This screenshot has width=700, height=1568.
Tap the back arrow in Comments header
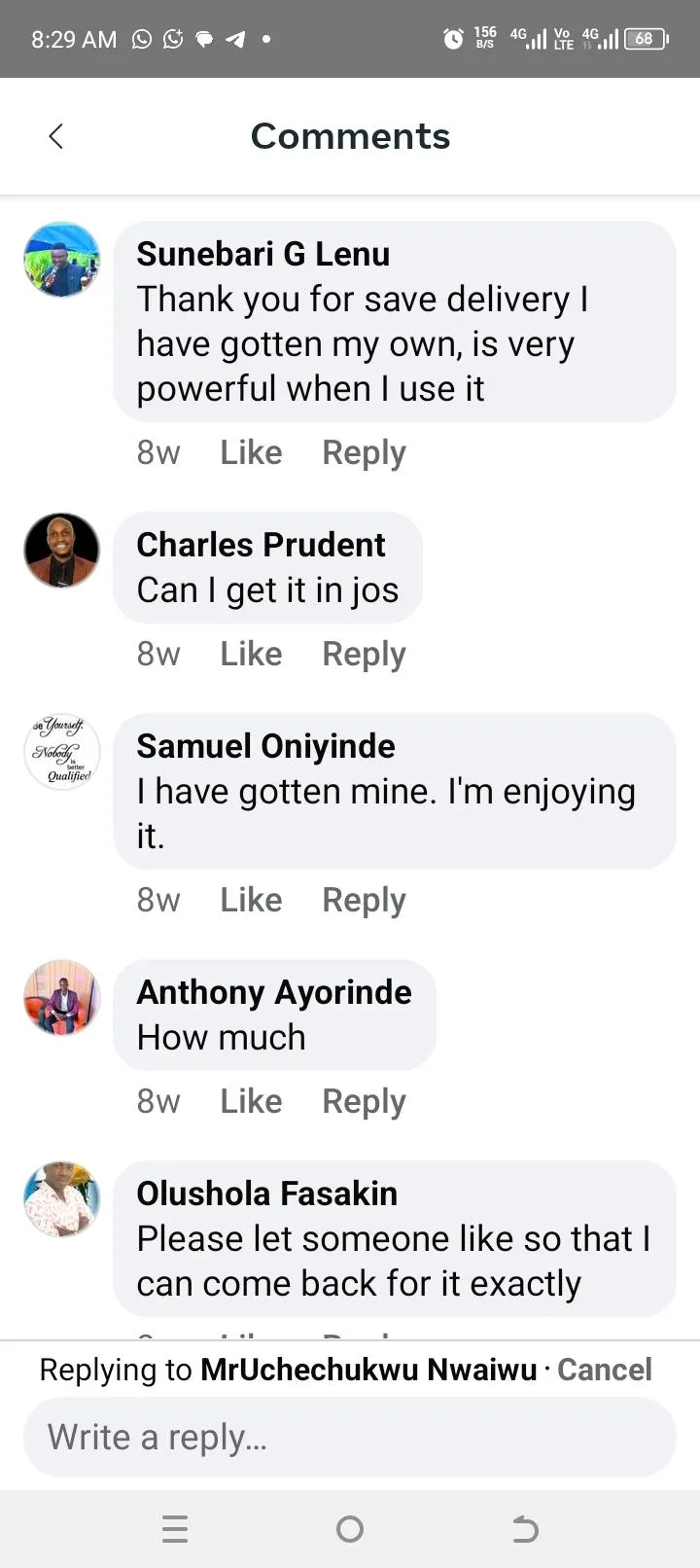[56, 136]
